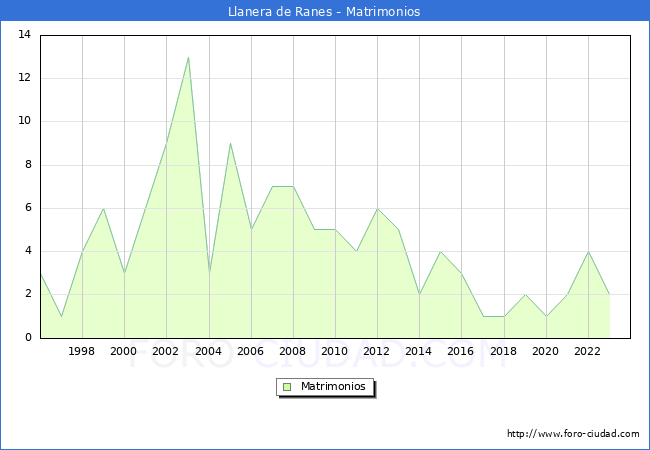Screen dimensions: 650x450
Task: Select the 1998 x-axis year label
Action: 82,352
